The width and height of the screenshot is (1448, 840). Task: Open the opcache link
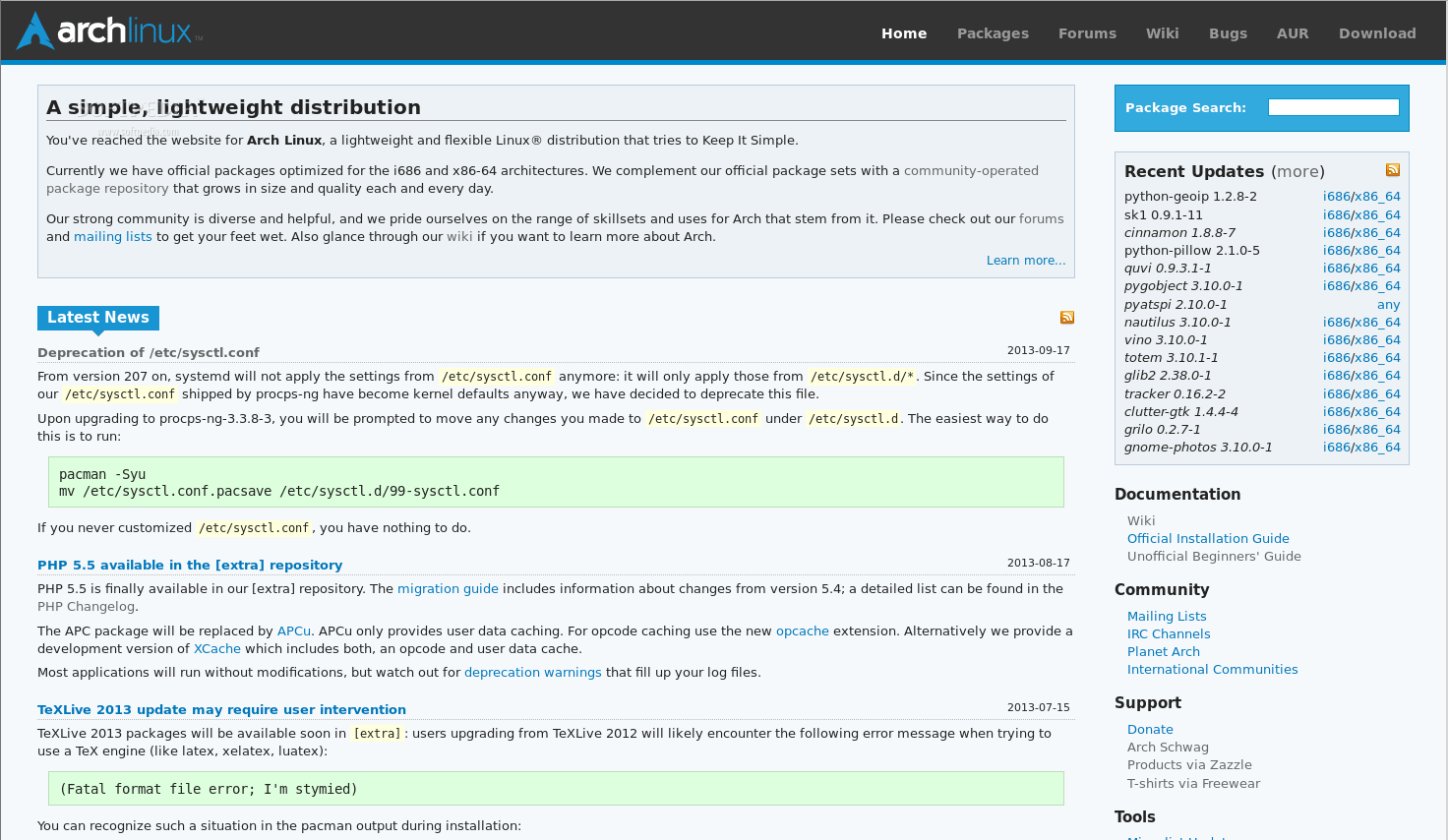(803, 631)
